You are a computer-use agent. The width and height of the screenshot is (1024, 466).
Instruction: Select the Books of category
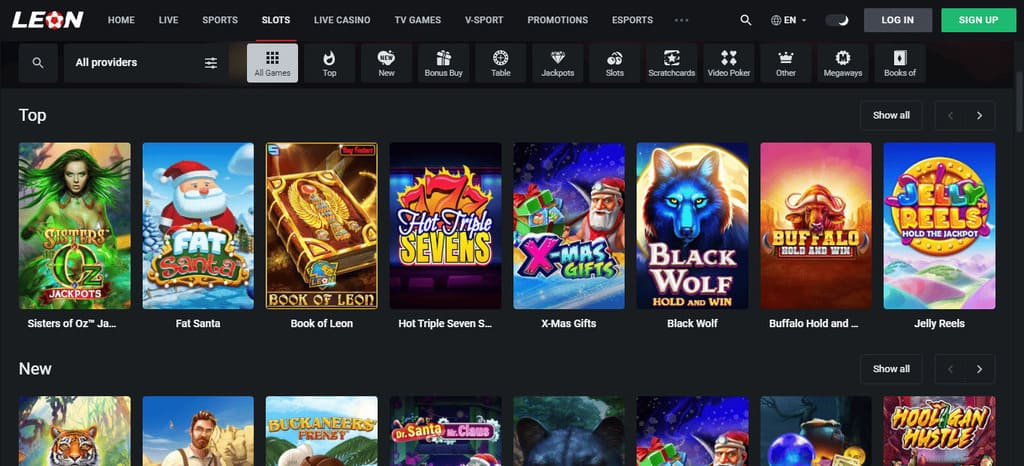900,63
